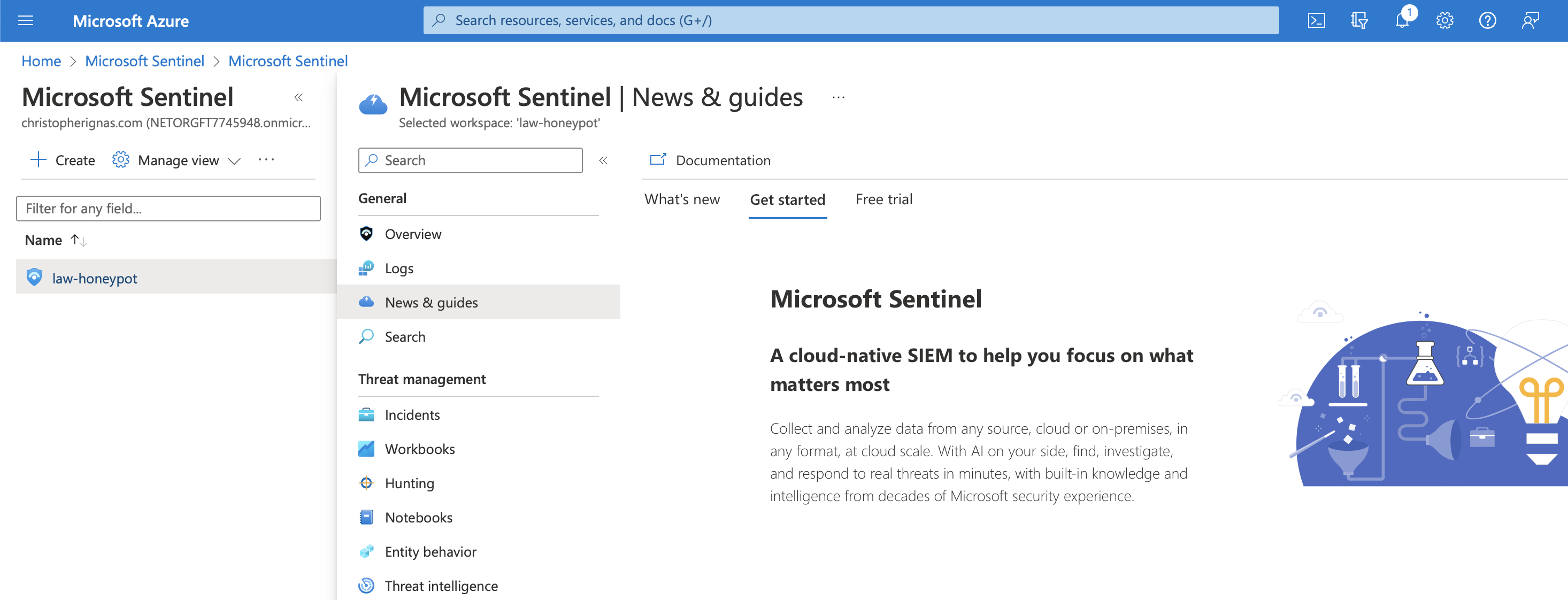Open the ellipsis menu next to Manage view
The image size is (1568, 600).
266,159
